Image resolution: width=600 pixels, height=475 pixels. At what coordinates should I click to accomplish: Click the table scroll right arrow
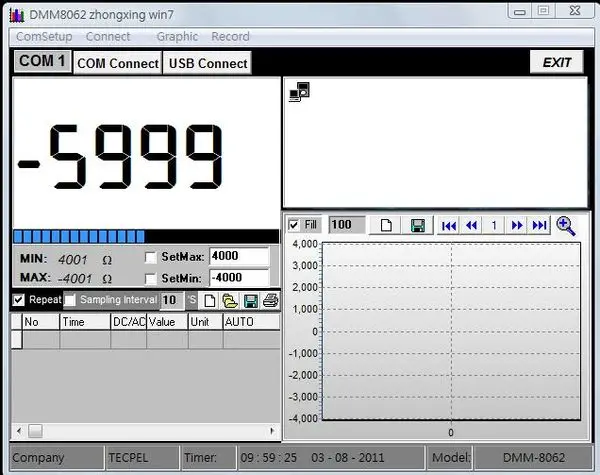point(272,431)
